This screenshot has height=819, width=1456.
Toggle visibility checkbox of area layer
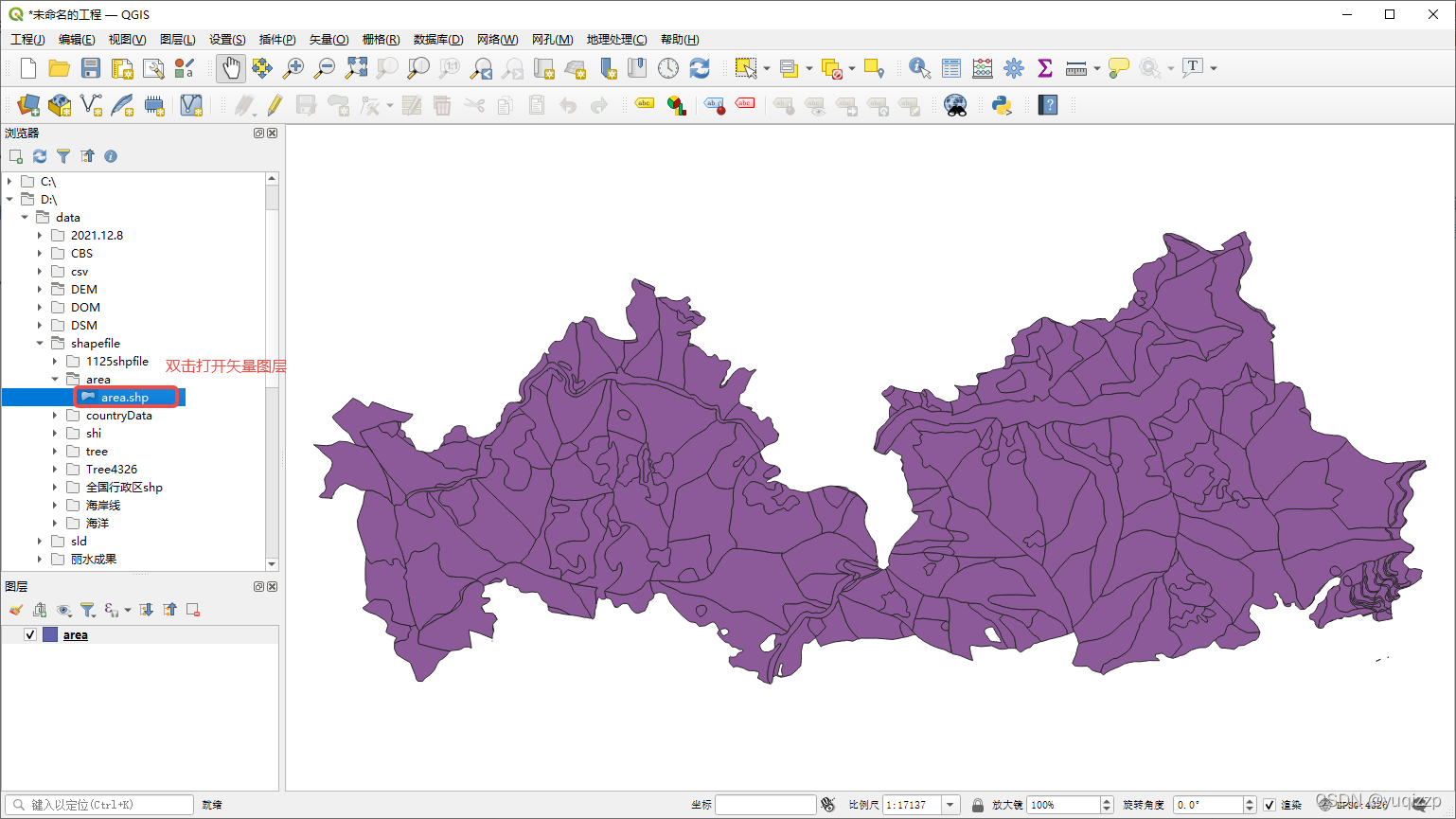[30, 634]
